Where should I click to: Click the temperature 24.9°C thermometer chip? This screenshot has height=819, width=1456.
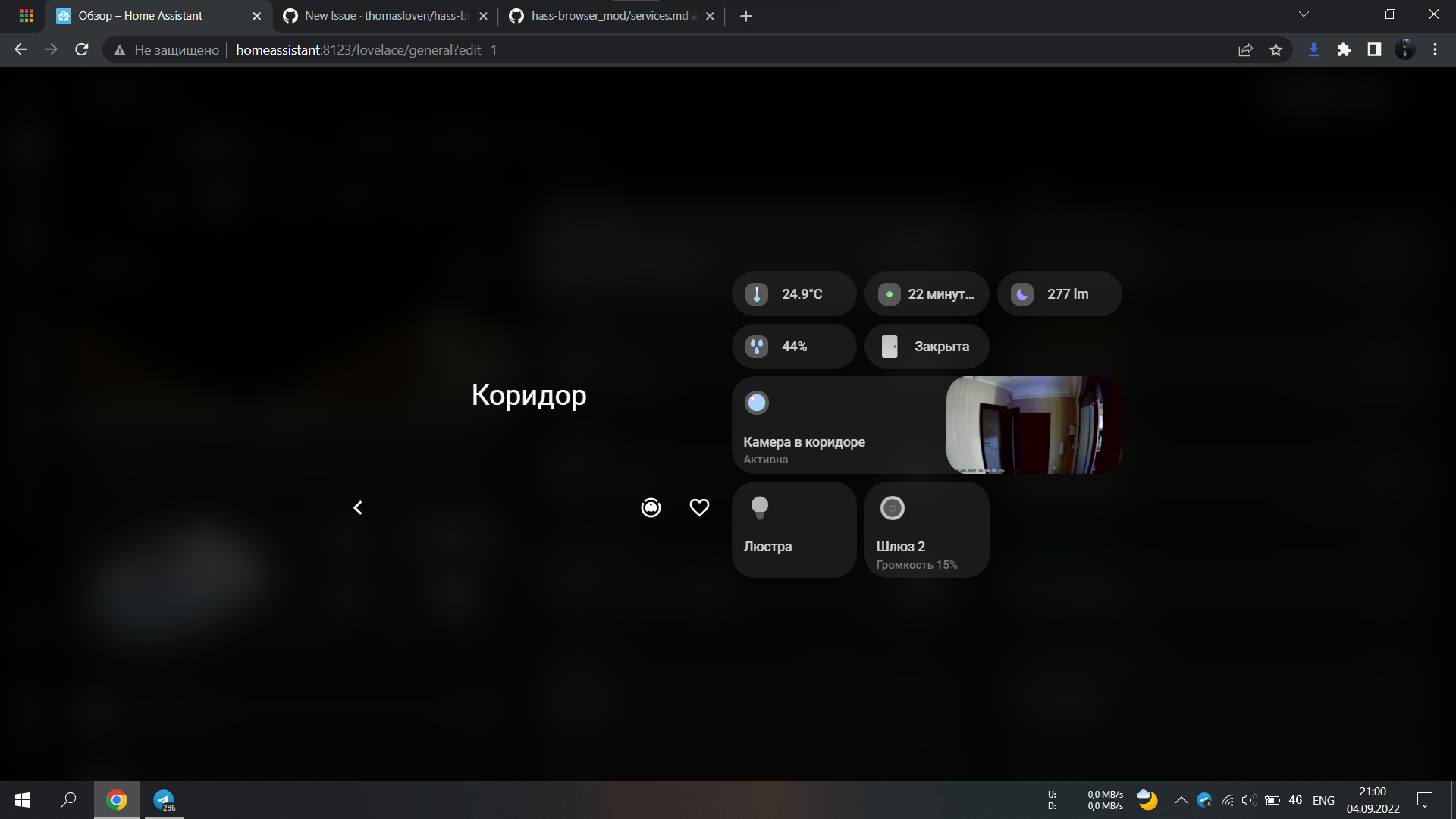[x=793, y=294]
